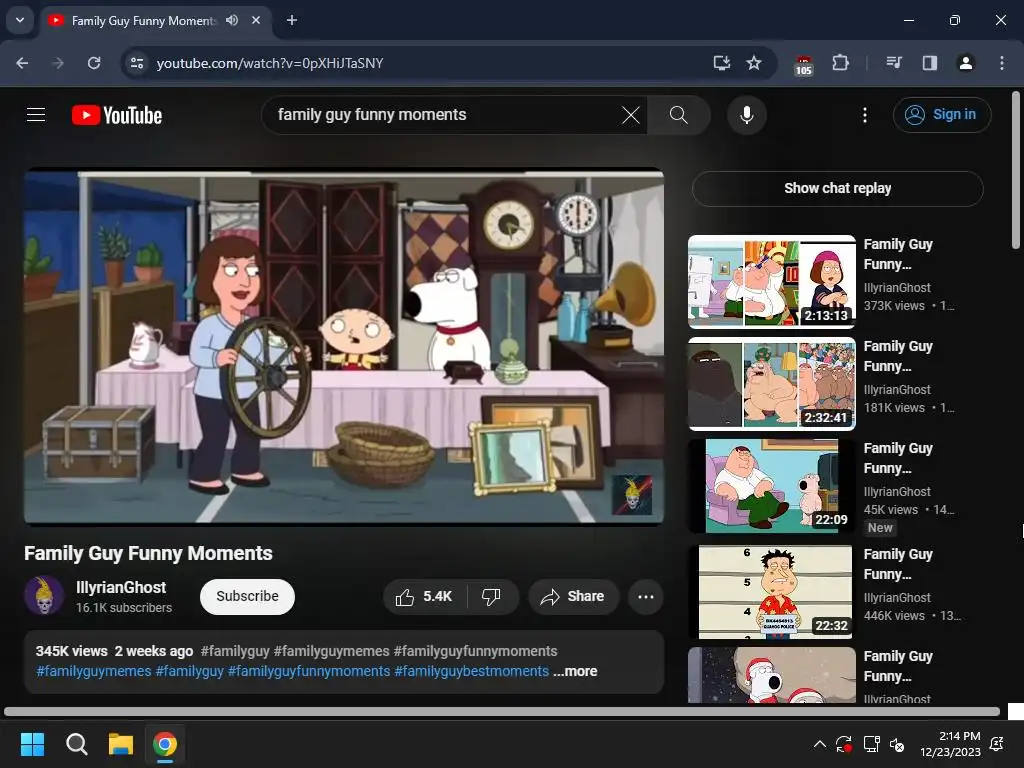Open video title with 45K views

pyautogui.click(x=898, y=458)
